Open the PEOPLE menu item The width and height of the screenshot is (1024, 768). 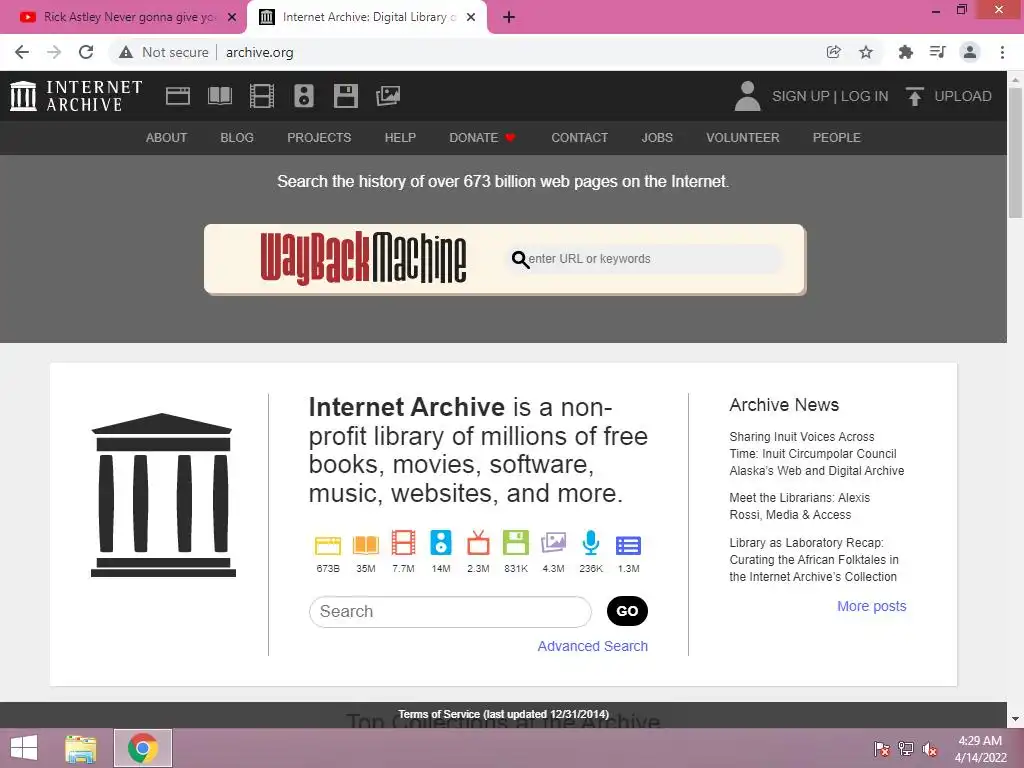[x=837, y=138]
